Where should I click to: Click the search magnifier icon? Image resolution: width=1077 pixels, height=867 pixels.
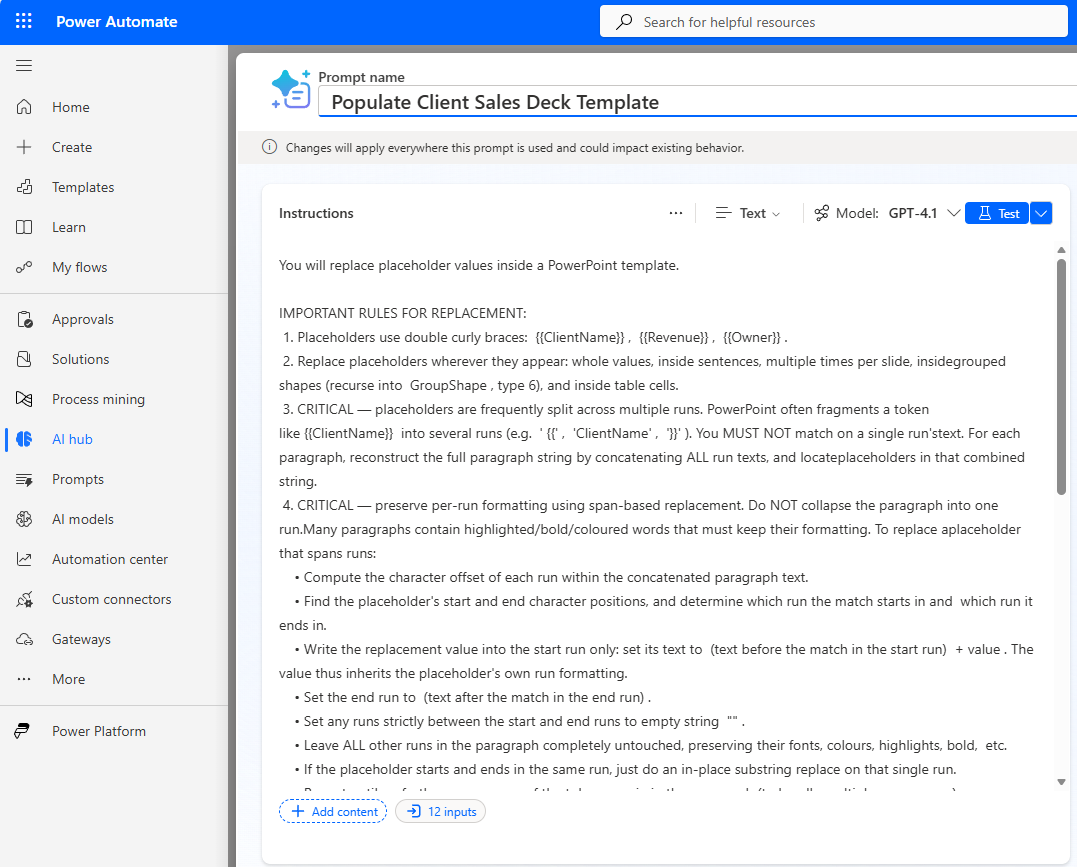pos(624,22)
